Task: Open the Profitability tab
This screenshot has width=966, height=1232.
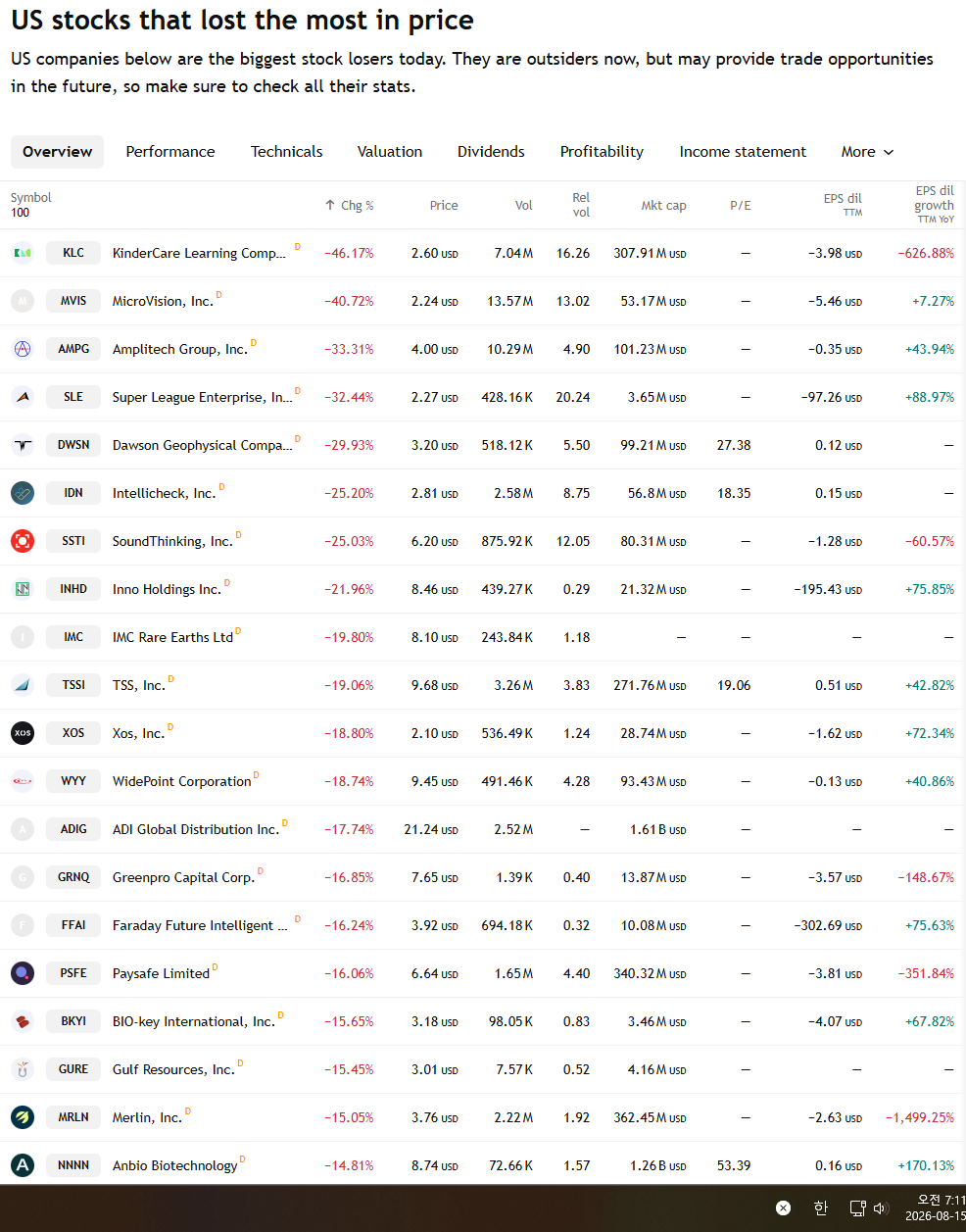Action: 602,152
